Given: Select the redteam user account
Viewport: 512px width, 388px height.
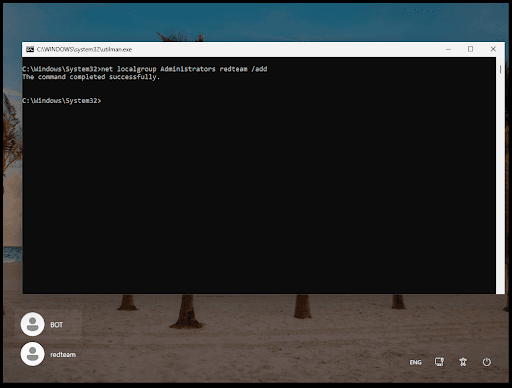Looking at the screenshot, I should (x=49, y=354).
